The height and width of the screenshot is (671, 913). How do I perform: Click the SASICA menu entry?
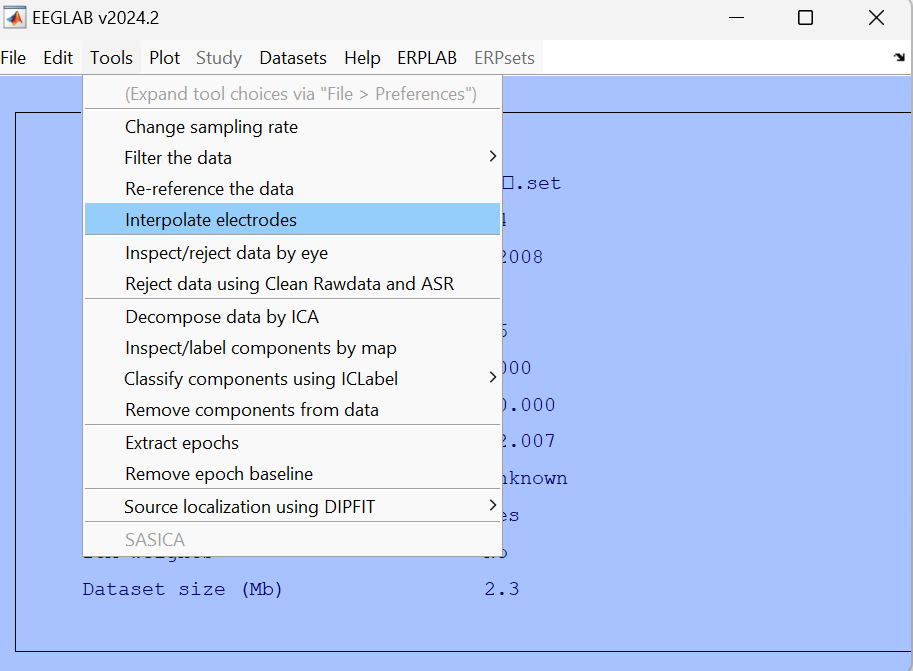[x=292, y=539]
